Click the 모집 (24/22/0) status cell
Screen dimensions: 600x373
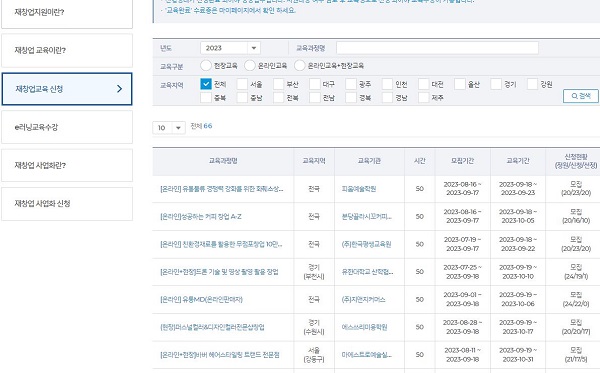pyautogui.click(x=576, y=300)
